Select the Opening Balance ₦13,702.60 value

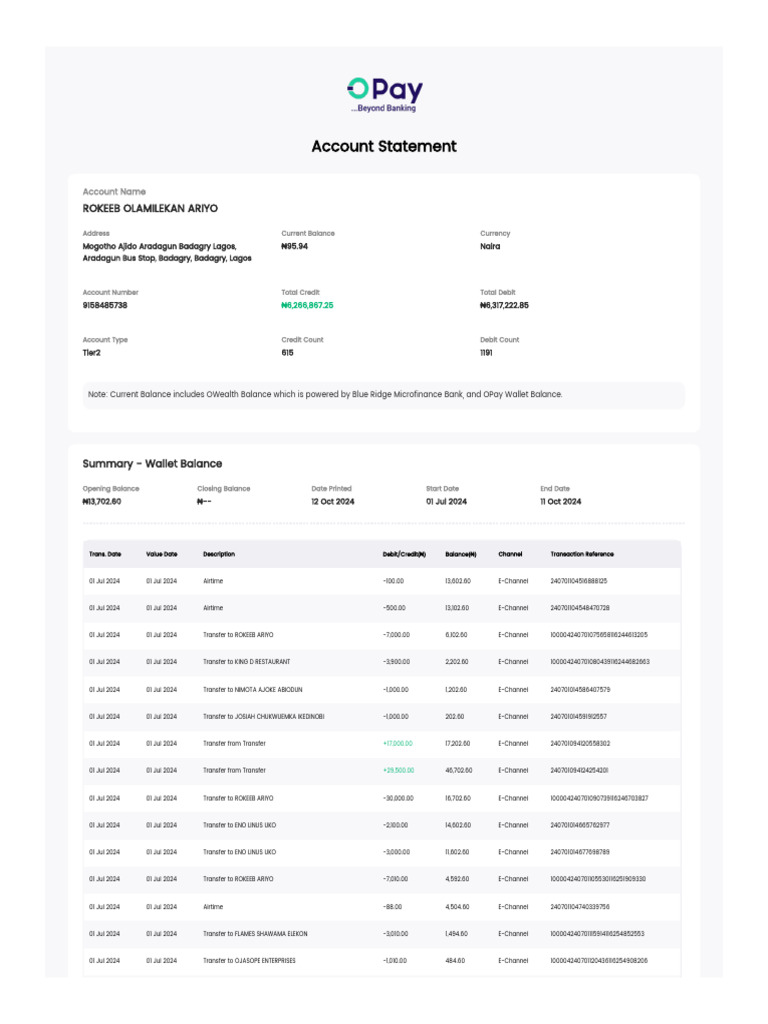pos(102,501)
